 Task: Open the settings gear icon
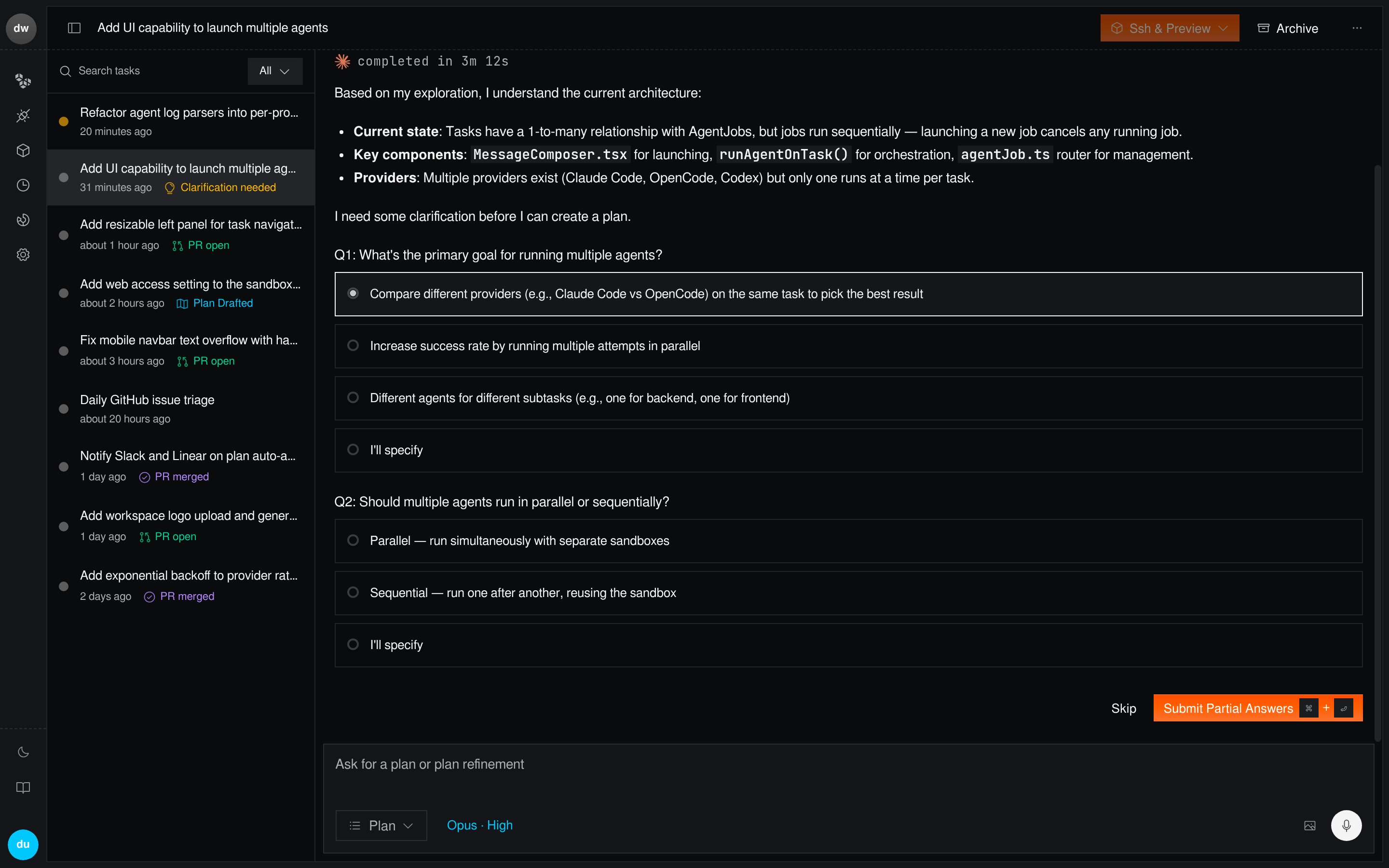click(23, 254)
